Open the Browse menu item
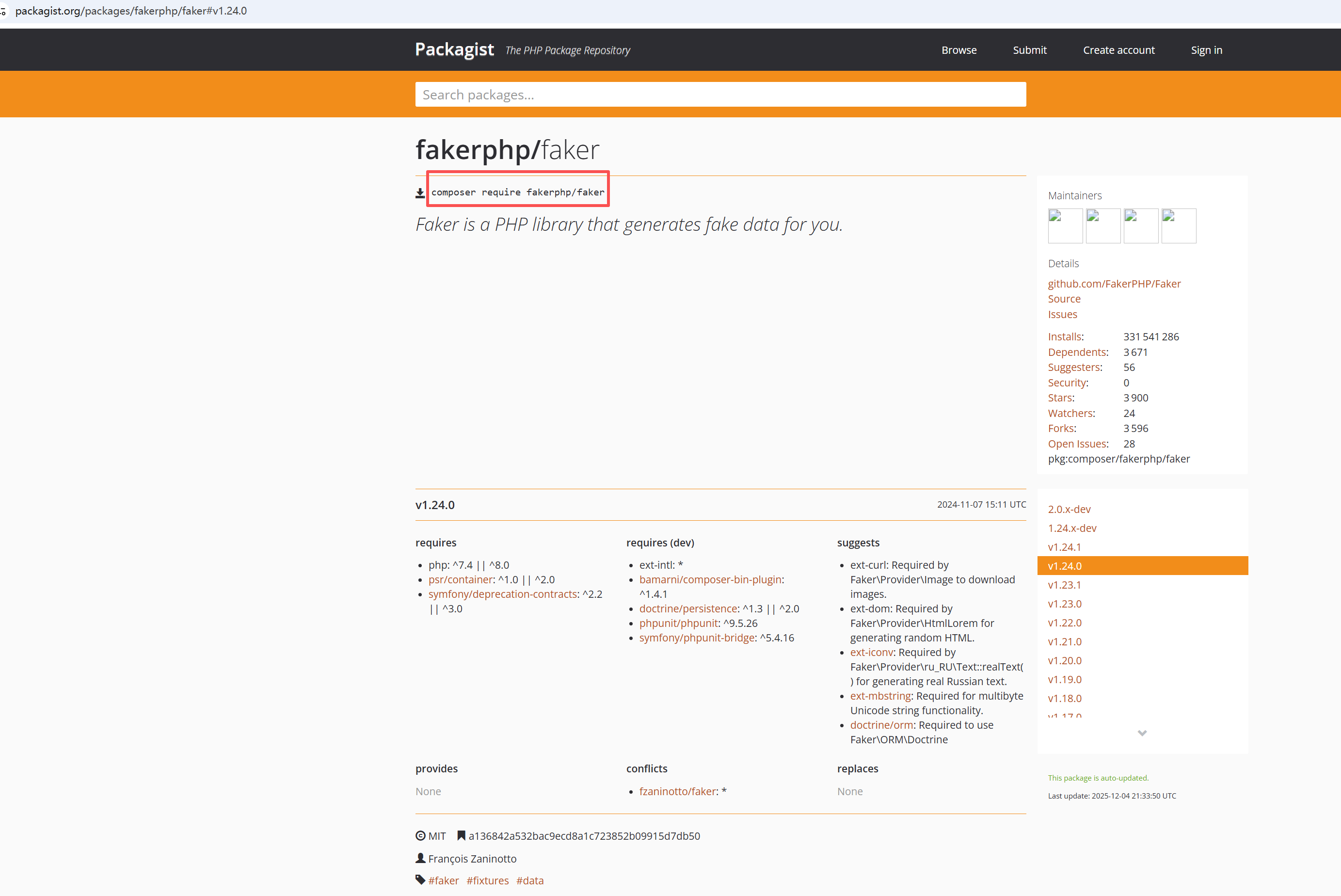 [959, 50]
